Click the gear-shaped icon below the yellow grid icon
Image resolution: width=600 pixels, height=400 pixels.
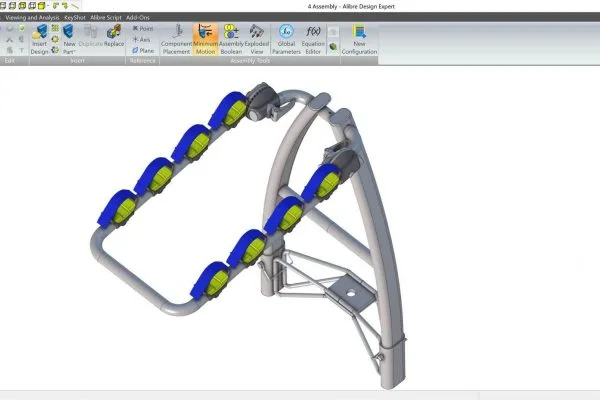click(x=55, y=39)
